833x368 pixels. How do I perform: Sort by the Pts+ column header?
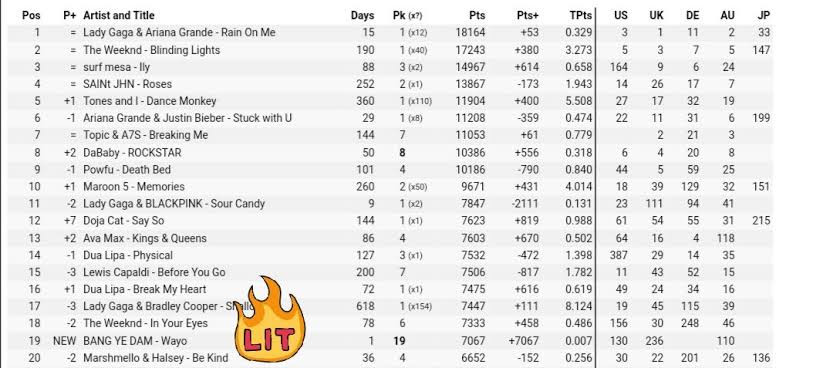528,15
